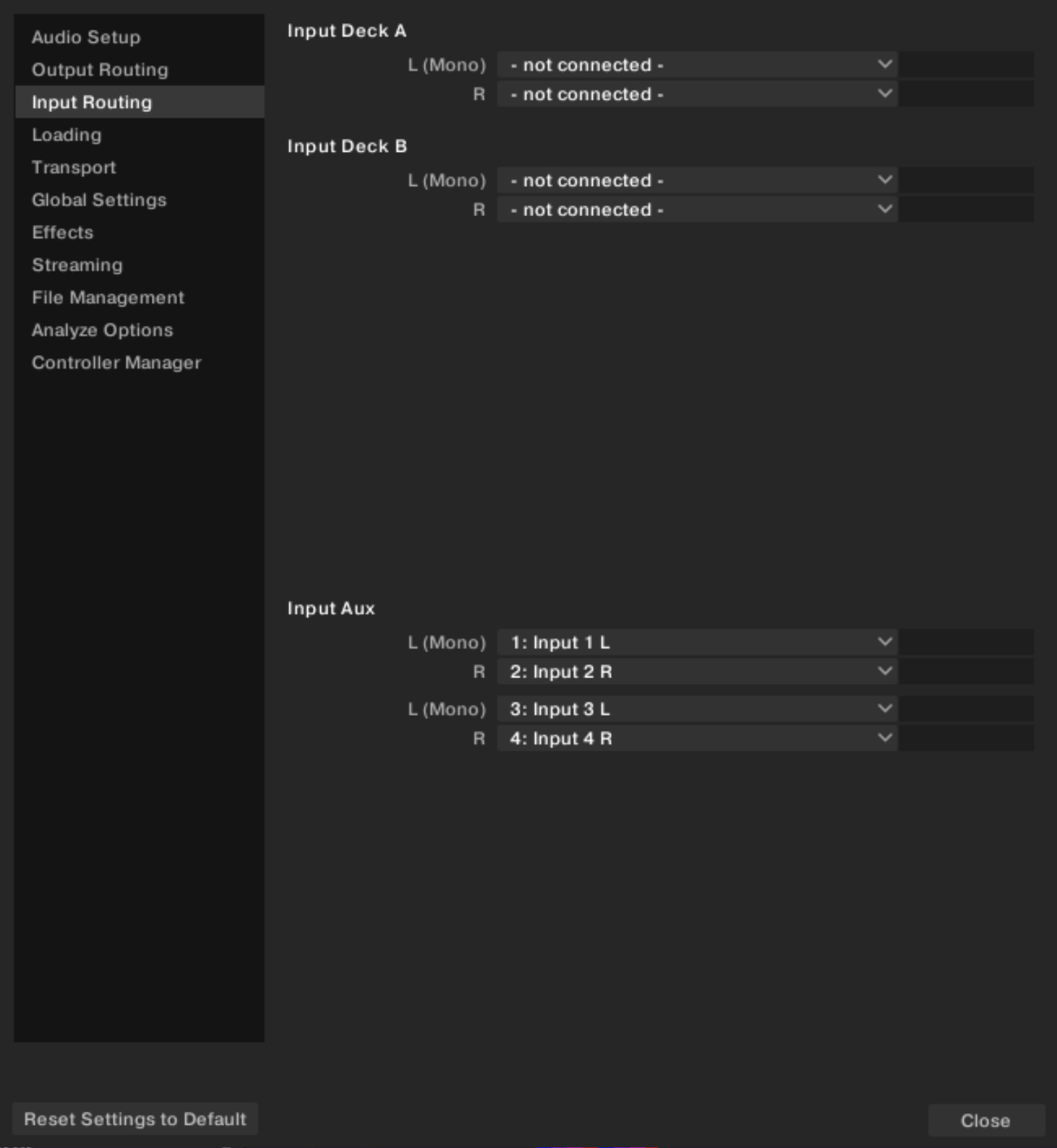Open File Management settings
This screenshot has width=1057, height=1148.
click(x=108, y=297)
